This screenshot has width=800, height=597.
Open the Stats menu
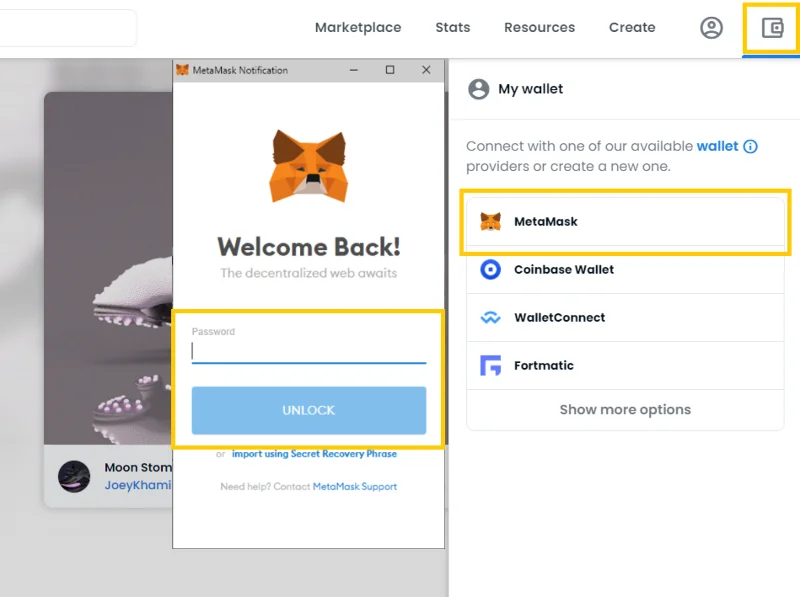(453, 28)
